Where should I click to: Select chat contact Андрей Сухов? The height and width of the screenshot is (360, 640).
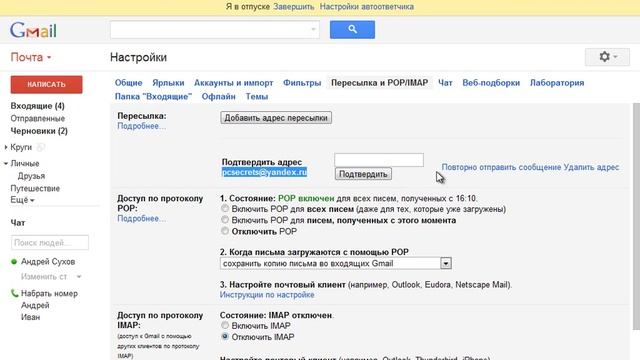48,262
